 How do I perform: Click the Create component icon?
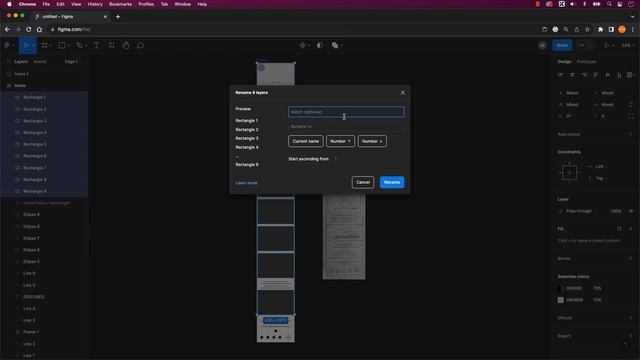click(x=302, y=45)
